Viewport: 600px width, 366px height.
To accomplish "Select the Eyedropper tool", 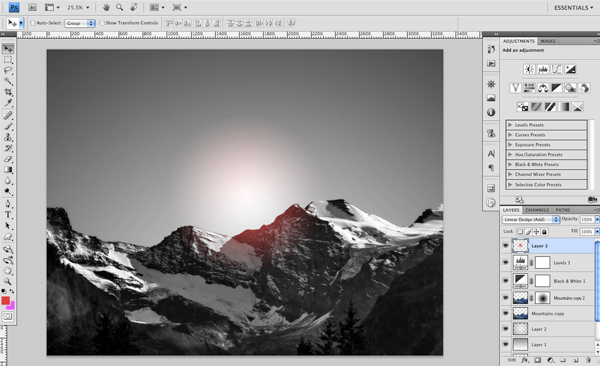I will coord(8,103).
